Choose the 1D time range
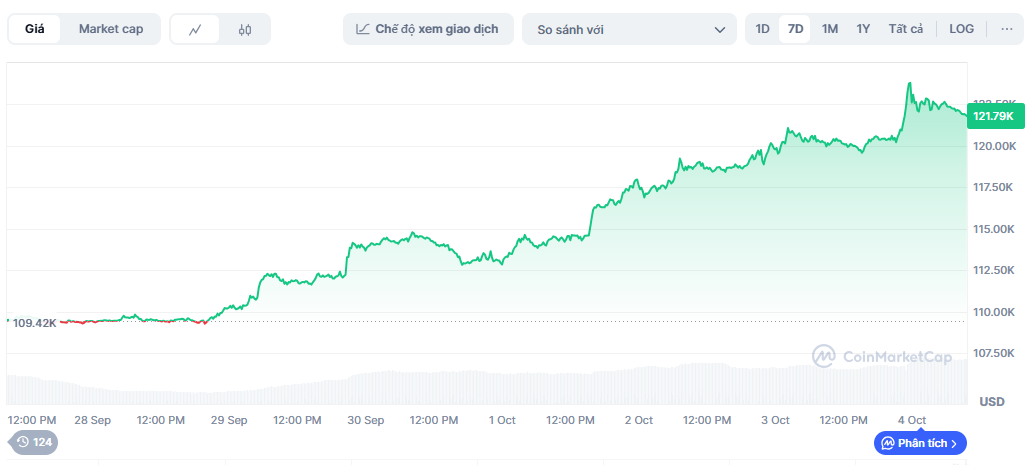 point(762,29)
